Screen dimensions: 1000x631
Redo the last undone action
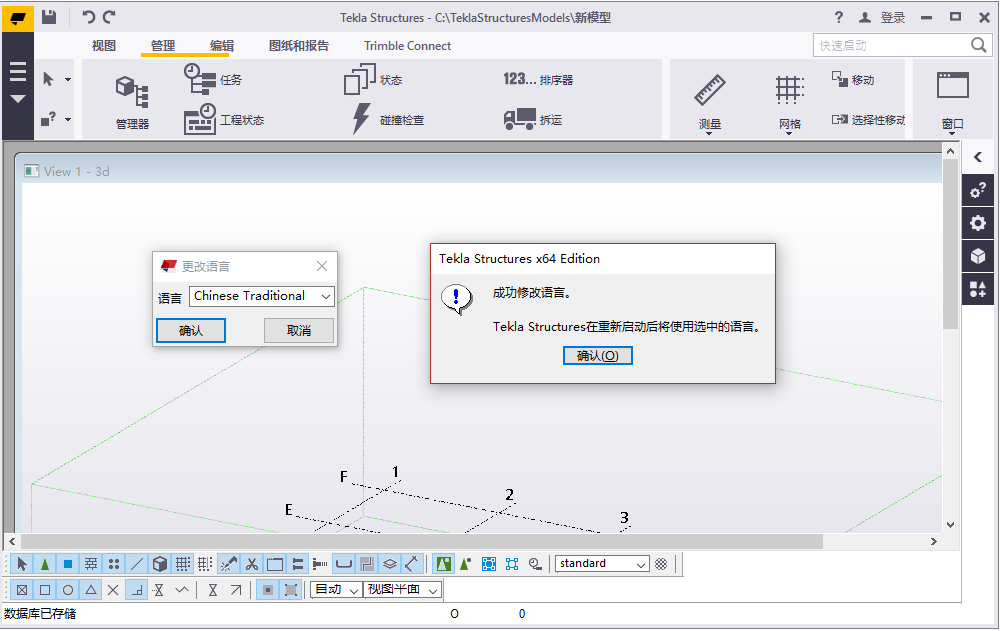(110, 17)
